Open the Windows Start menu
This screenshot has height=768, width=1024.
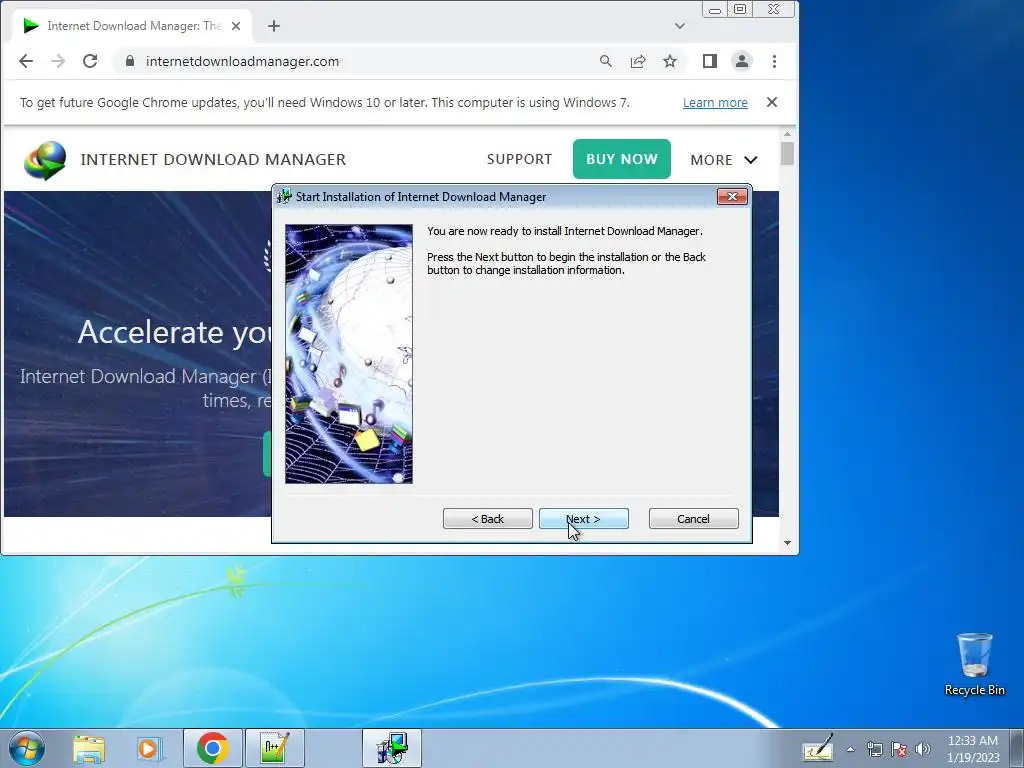(x=27, y=748)
